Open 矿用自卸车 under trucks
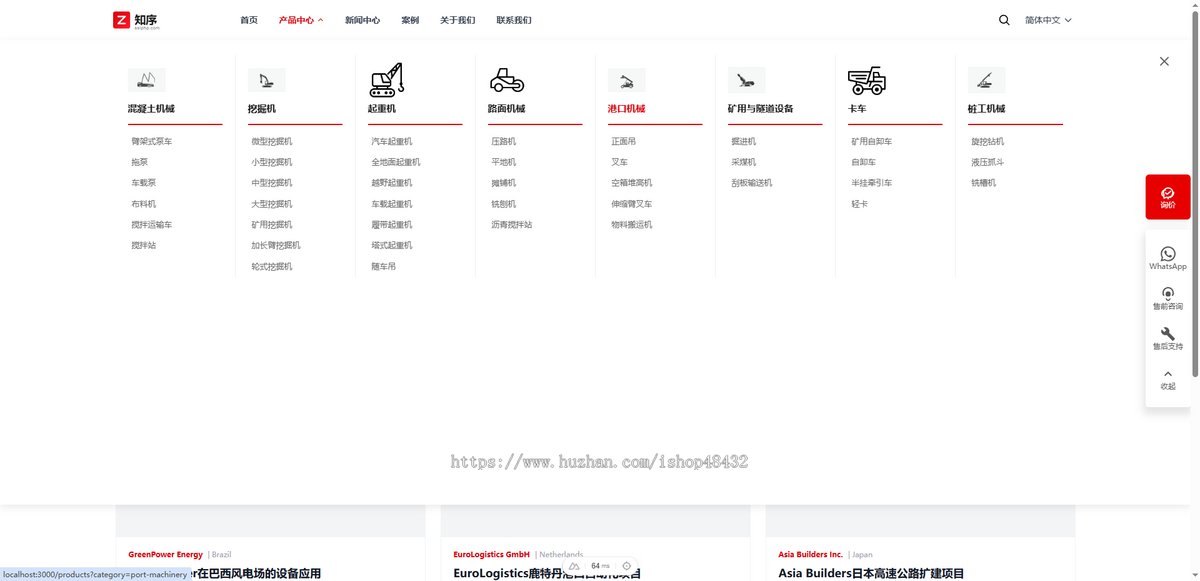The width and height of the screenshot is (1200, 581). 872,141
